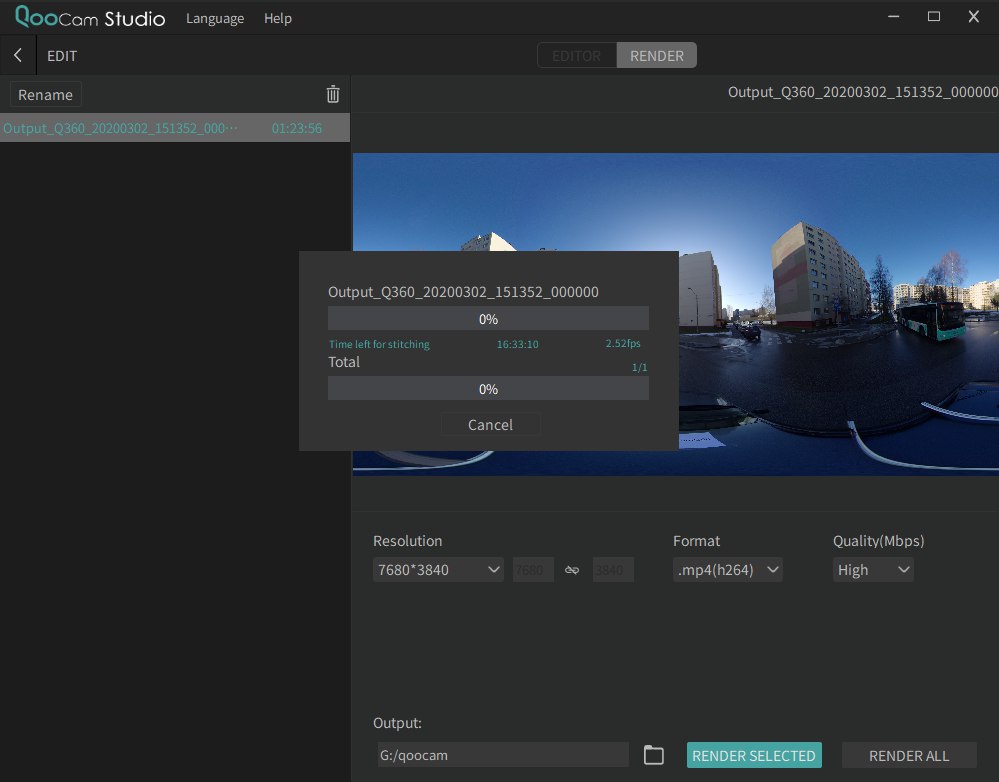Click the Total progress bar
The image size is (999, 782).
coord(488,389)
